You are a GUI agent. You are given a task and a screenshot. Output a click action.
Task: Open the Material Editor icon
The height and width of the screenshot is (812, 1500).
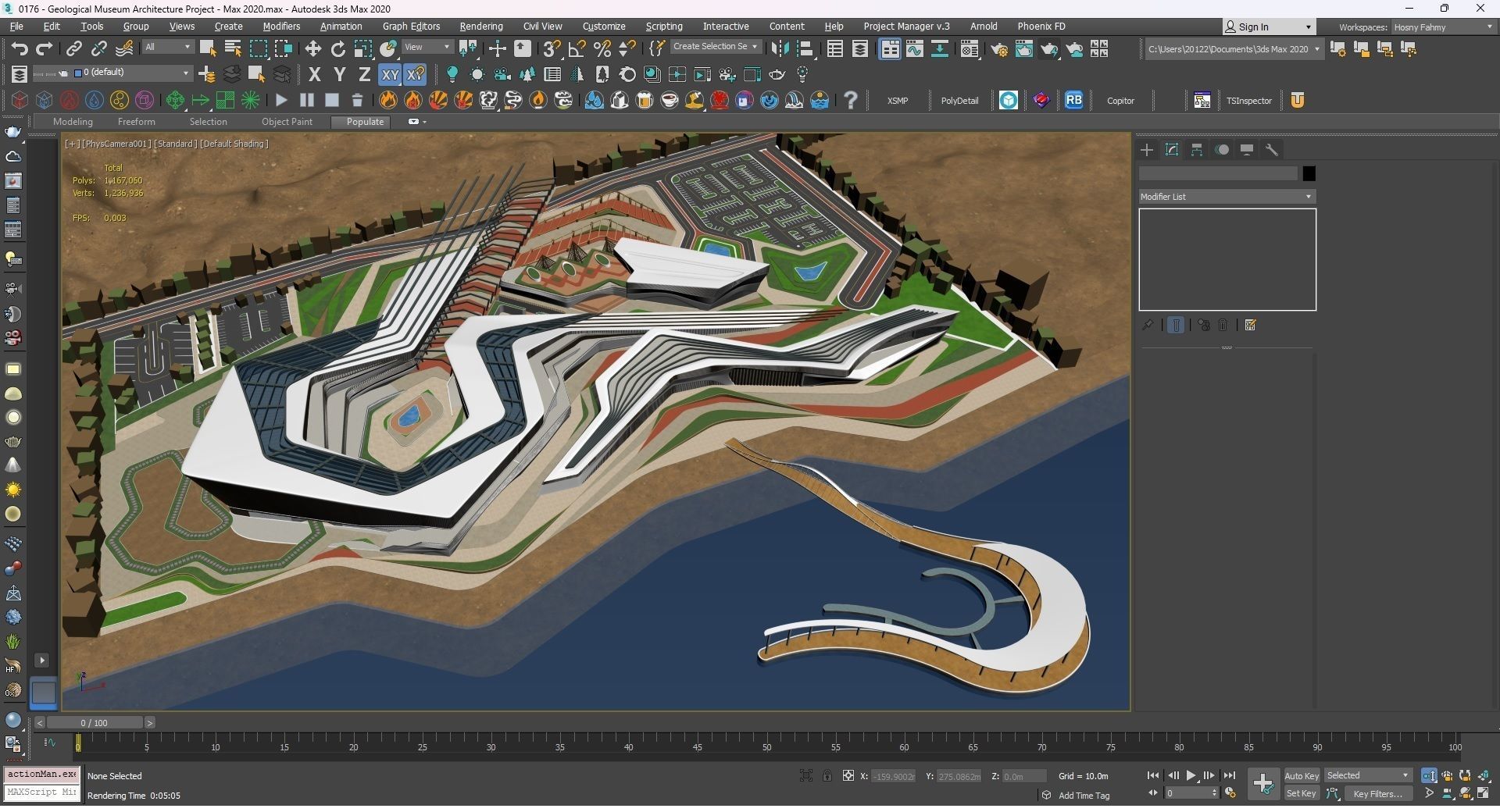(x=970, y=49)
